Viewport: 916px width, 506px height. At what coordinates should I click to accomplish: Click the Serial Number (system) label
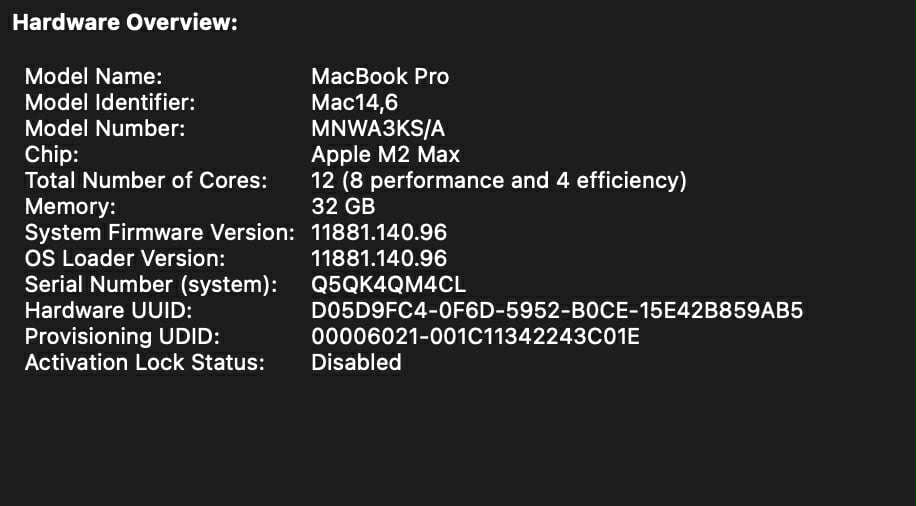(150, 284)
